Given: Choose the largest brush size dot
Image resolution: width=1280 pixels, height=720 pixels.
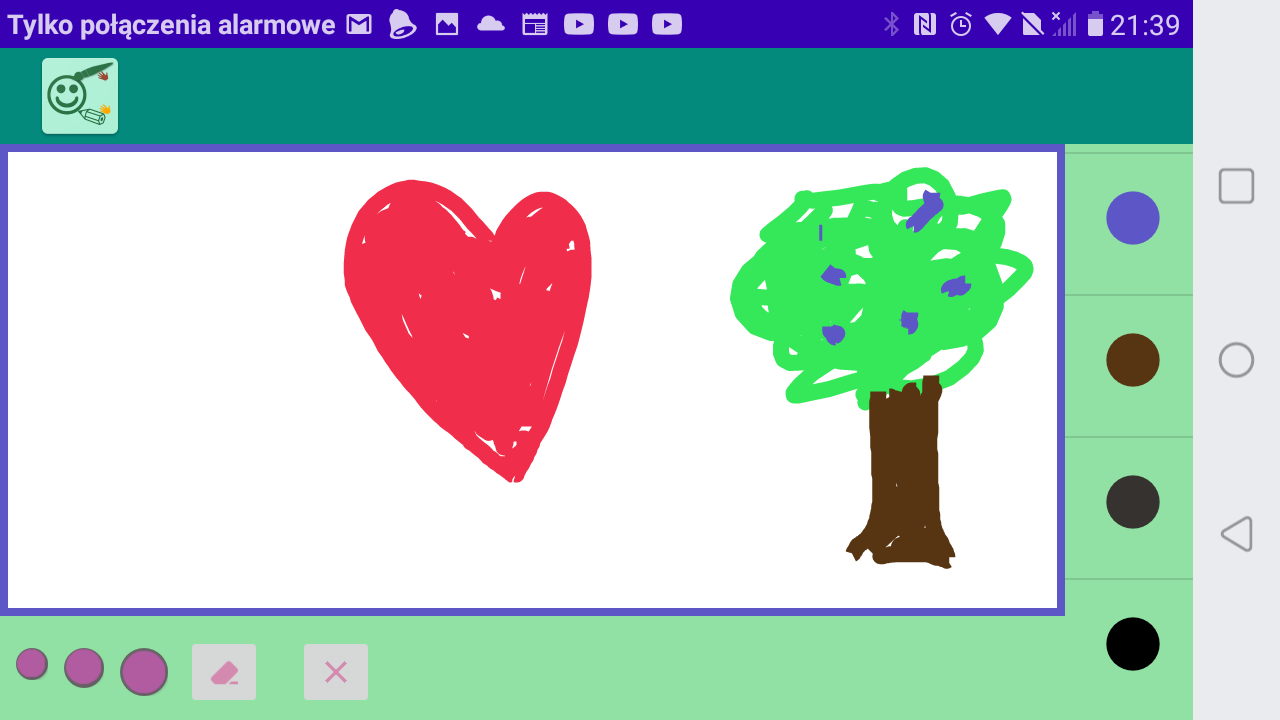Looking at the screenshot, I should (144, 672).
